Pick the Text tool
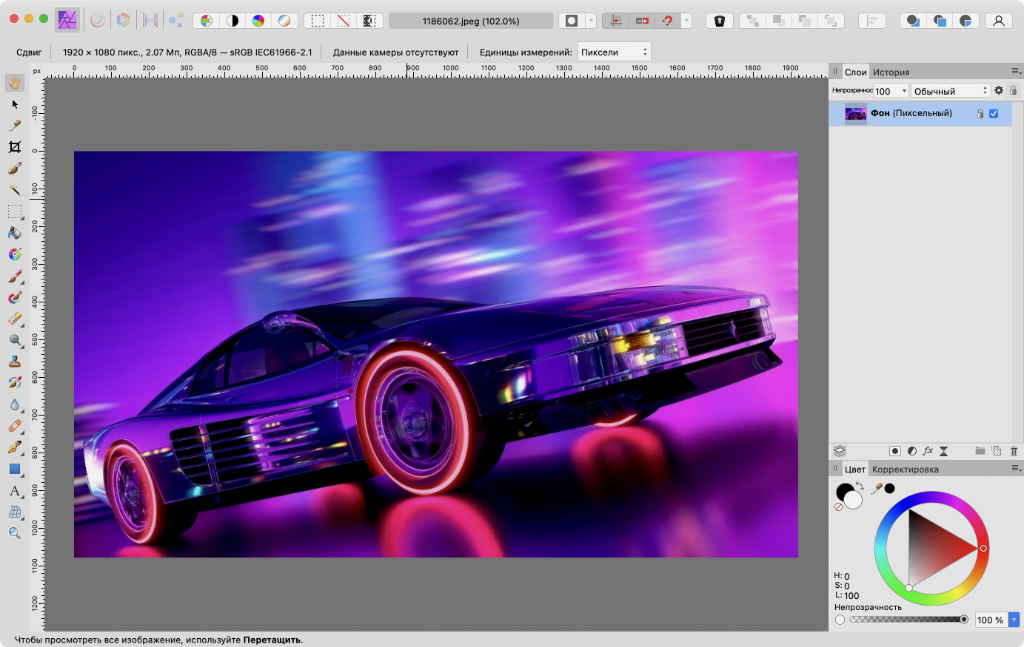Image resolution: width=1024 pixels, height=647 pixels. click(15, 491)
